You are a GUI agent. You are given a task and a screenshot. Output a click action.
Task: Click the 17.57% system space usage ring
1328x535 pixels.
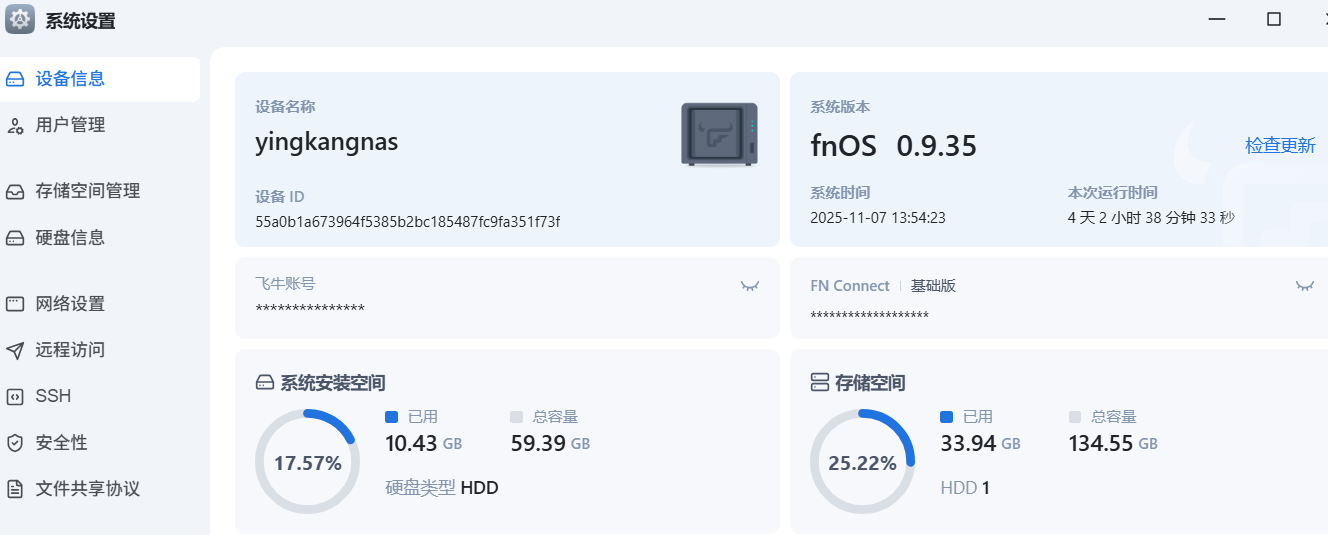(307, 462)
